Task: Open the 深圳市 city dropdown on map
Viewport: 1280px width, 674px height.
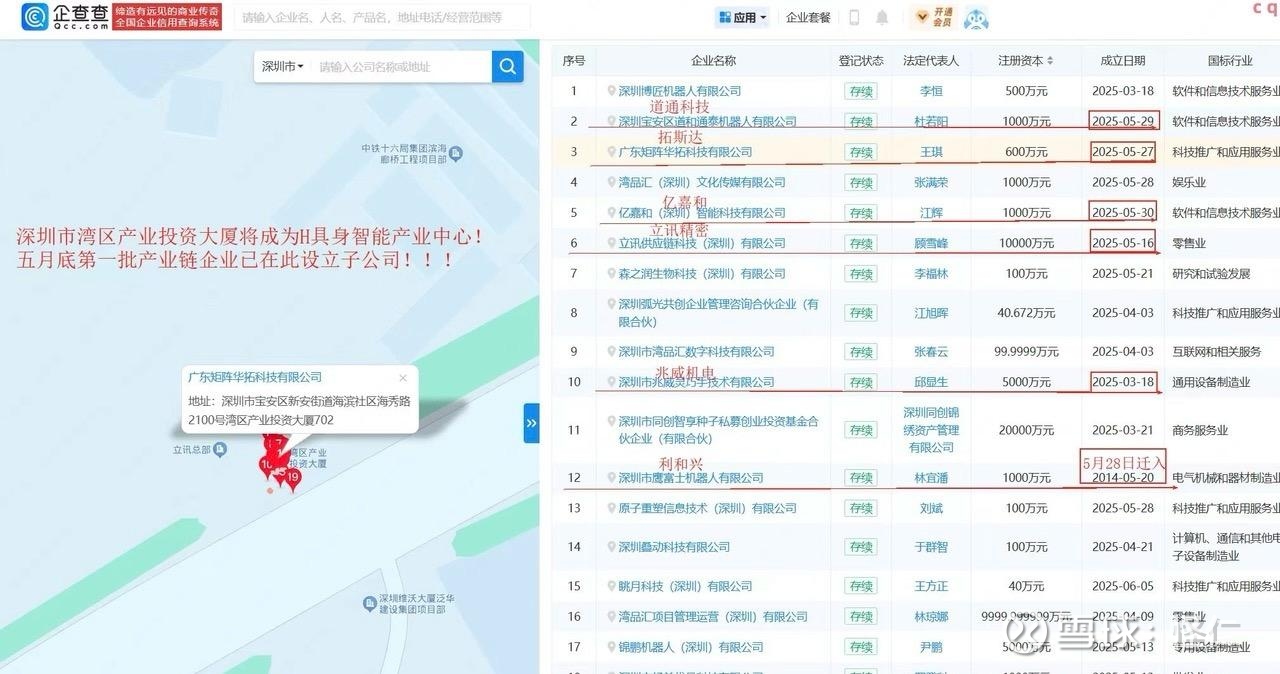Action: (283, 67)
